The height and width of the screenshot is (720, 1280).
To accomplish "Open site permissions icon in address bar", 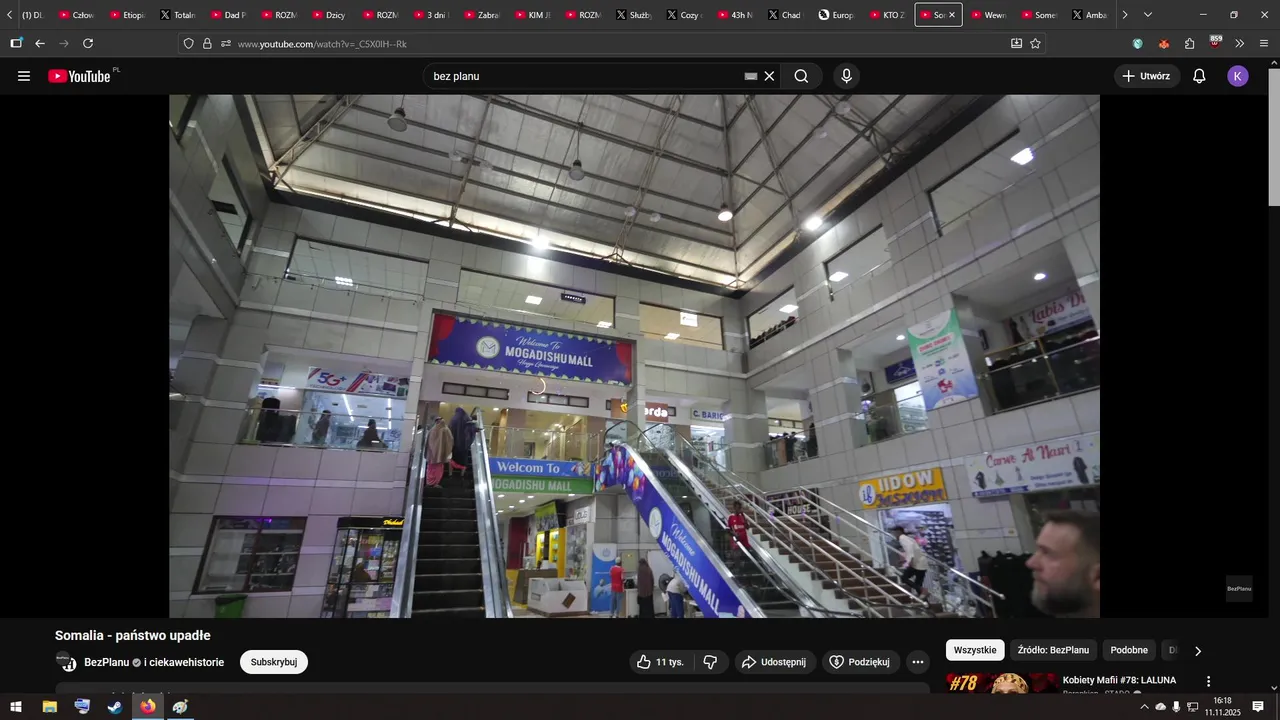I will [226, 44].
